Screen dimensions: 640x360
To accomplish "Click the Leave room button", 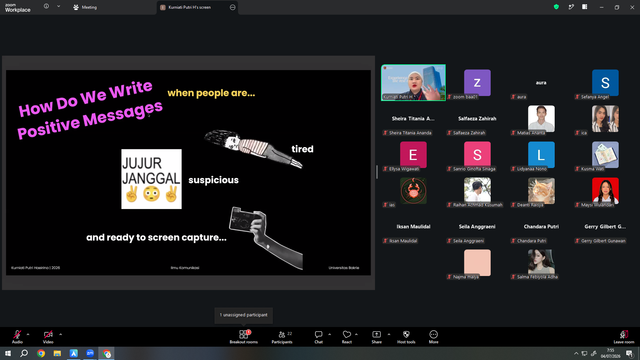I will coord(624,337).
